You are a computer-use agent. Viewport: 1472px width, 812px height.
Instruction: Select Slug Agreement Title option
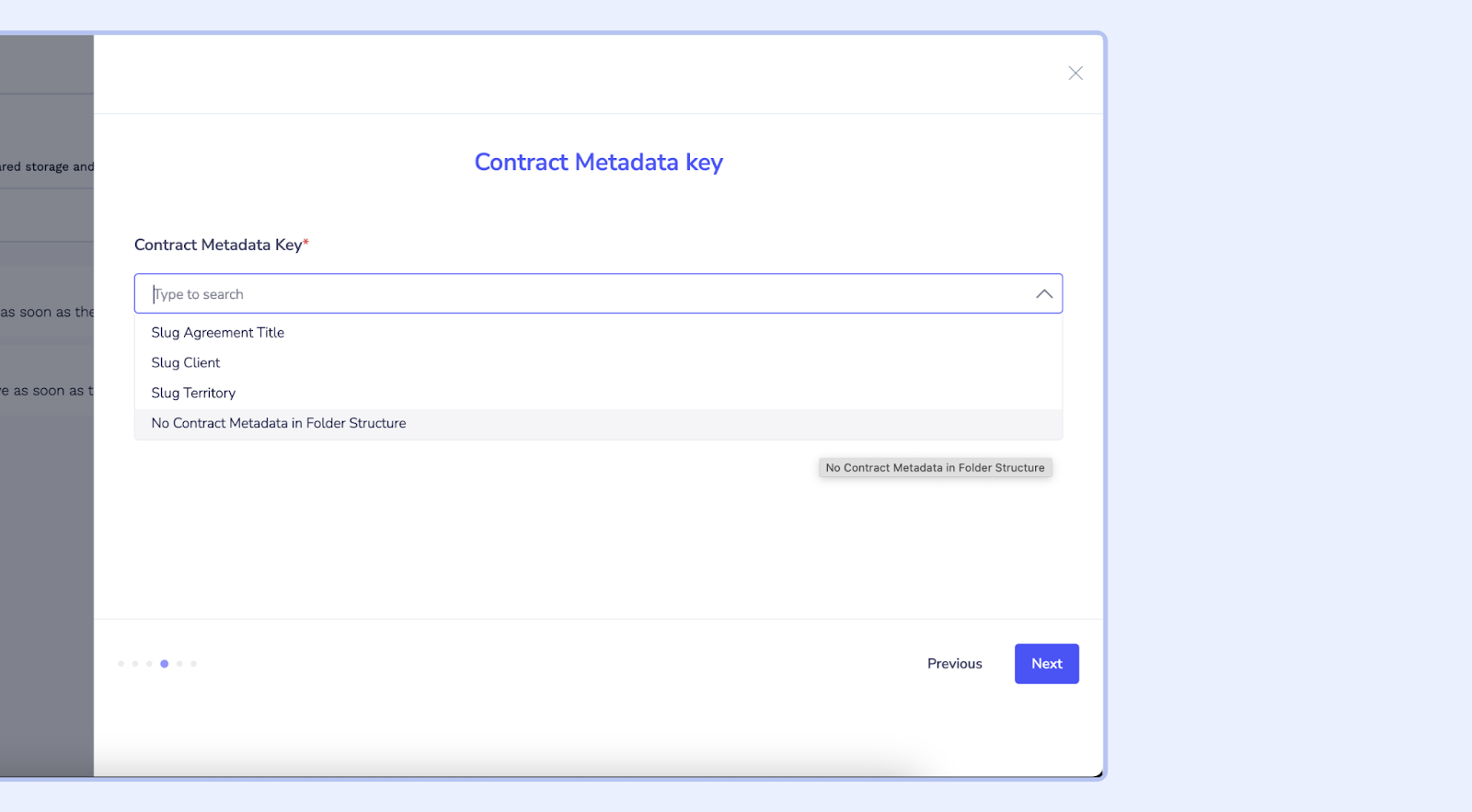tap(218, 333)
